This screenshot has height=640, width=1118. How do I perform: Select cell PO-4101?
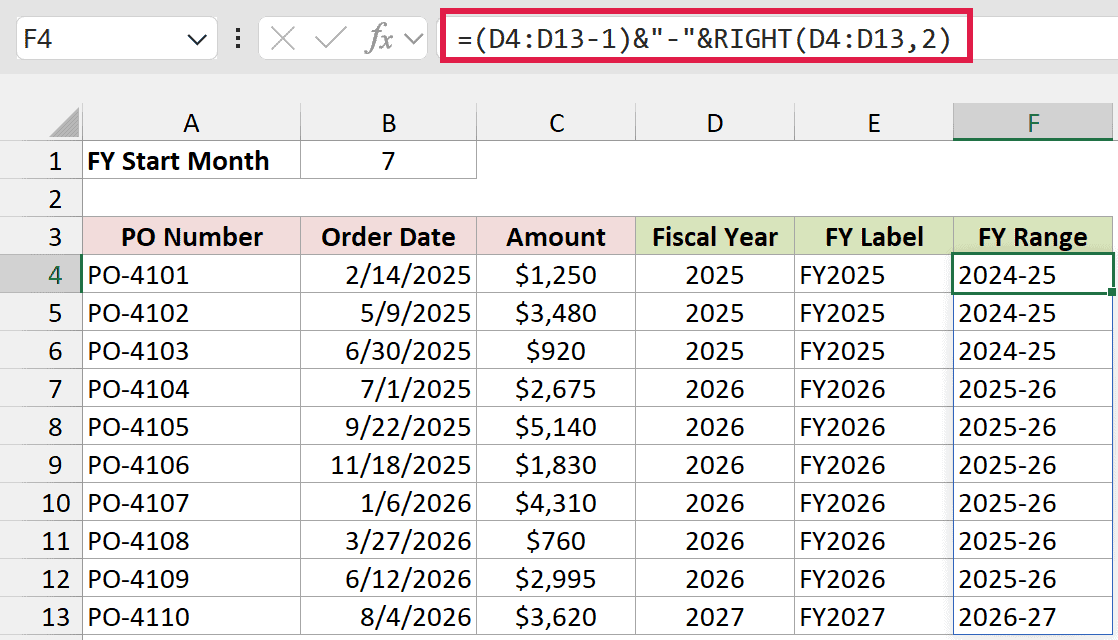pos(191,274)
